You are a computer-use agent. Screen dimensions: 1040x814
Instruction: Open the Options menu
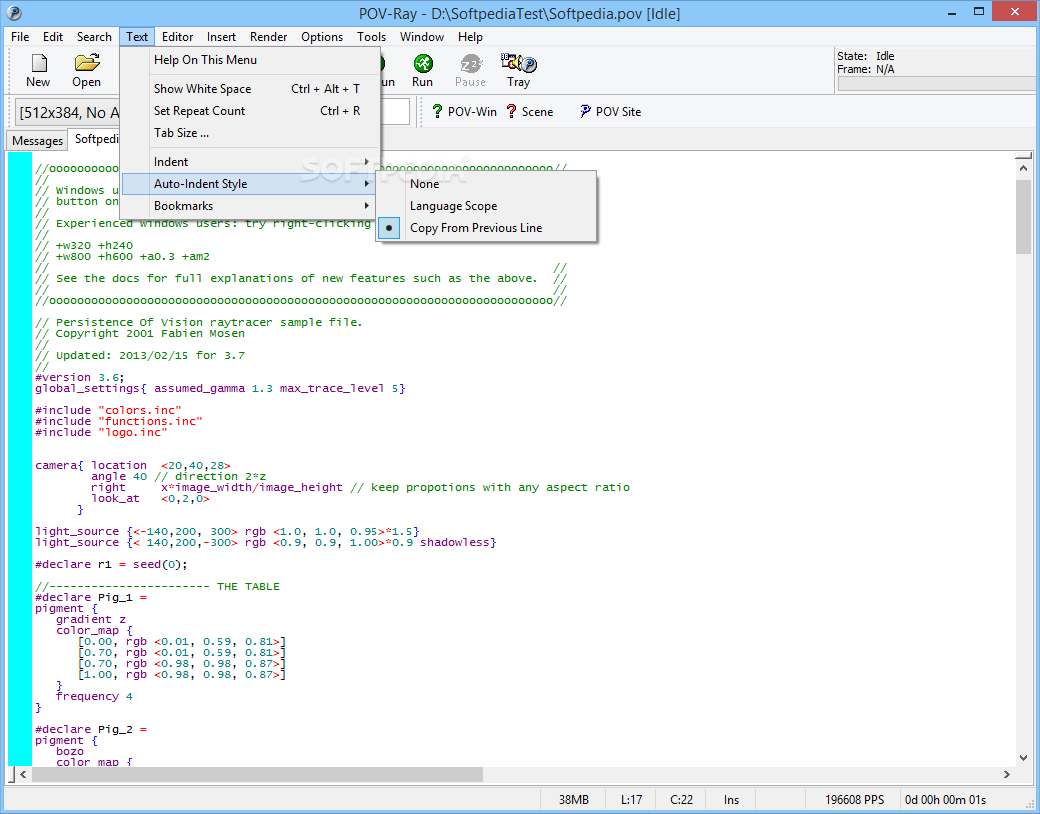click(322, 36)
